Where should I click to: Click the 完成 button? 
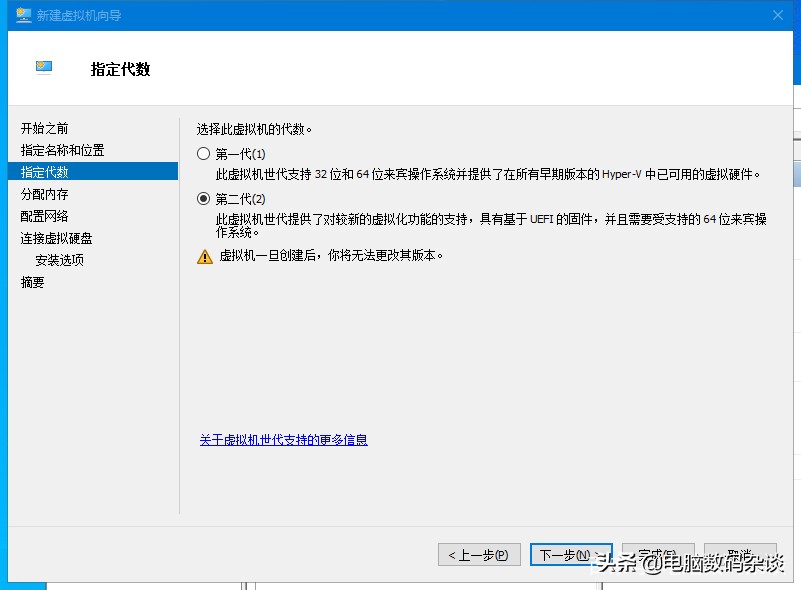pos(659,554)
